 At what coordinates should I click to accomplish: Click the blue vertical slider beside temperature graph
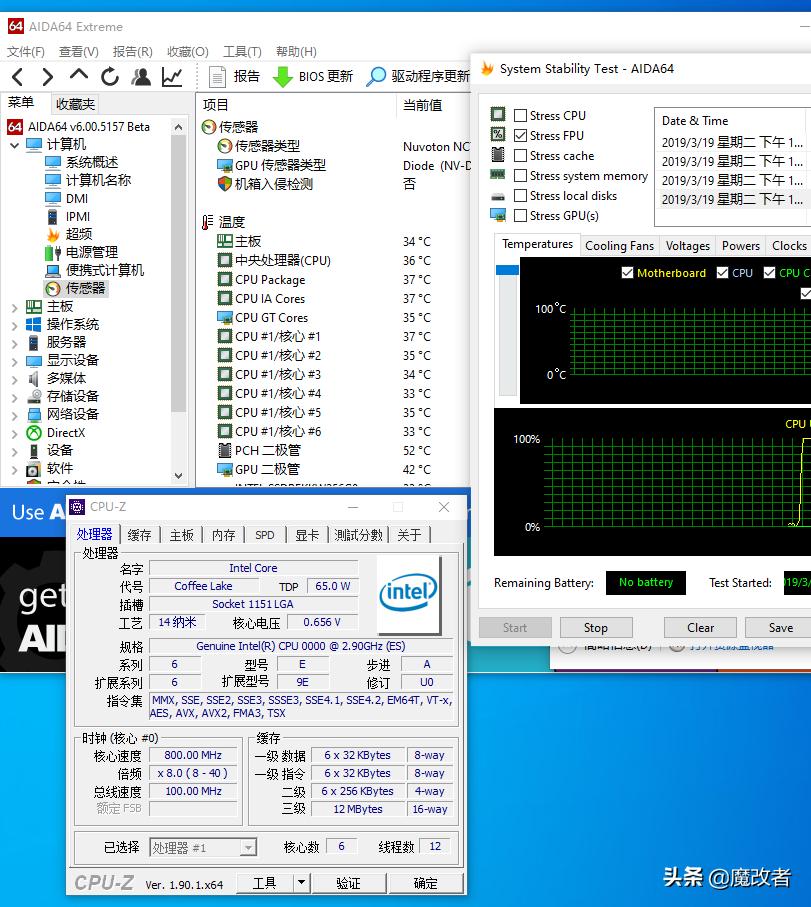point(507,270)
